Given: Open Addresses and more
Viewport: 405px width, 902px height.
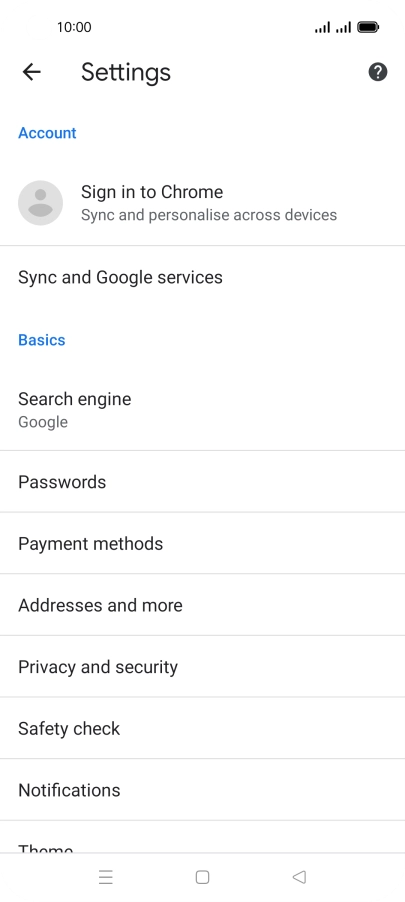Looking at the screenshot, I should [x=202, y=605].
